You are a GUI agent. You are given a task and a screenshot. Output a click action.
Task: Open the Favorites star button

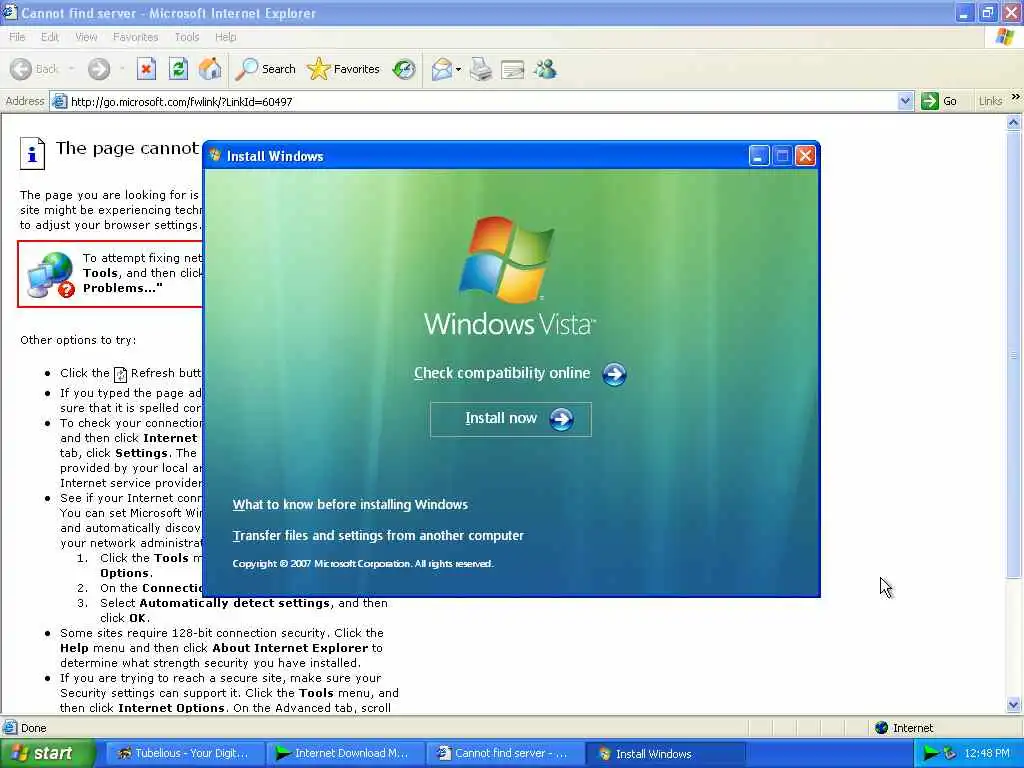(x=344, y=69)
